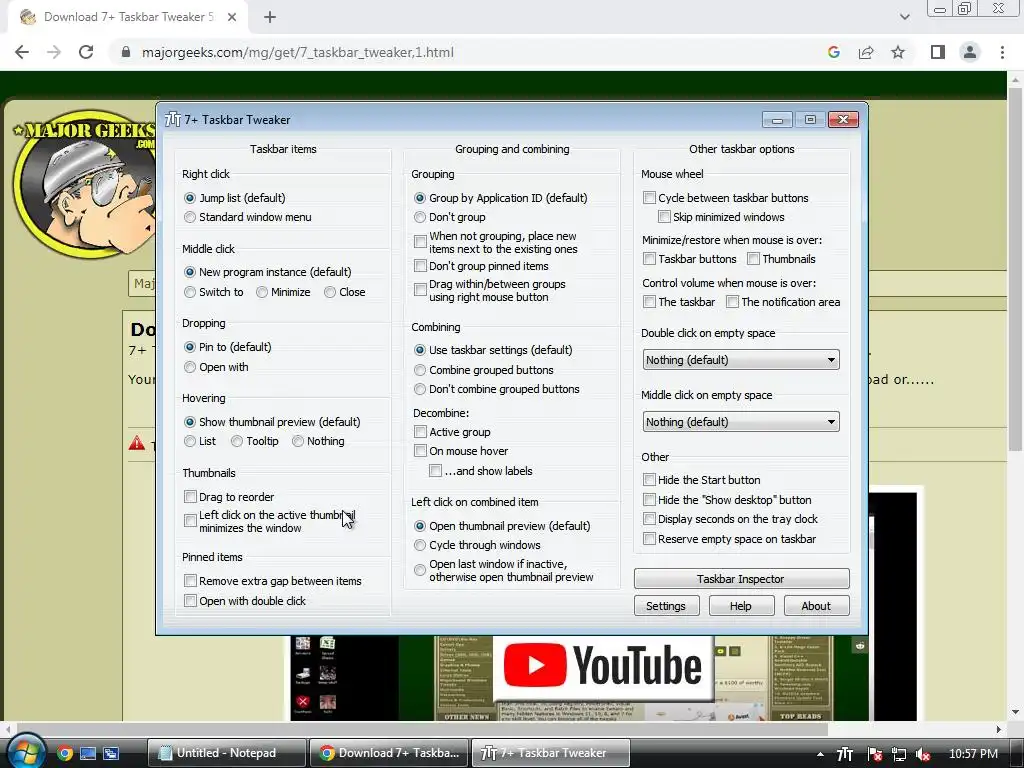Viewport: 1024px width, 768px height.
Task: Click 7+ Taskbar Tweaker tray icon
Action: [845, 754]
